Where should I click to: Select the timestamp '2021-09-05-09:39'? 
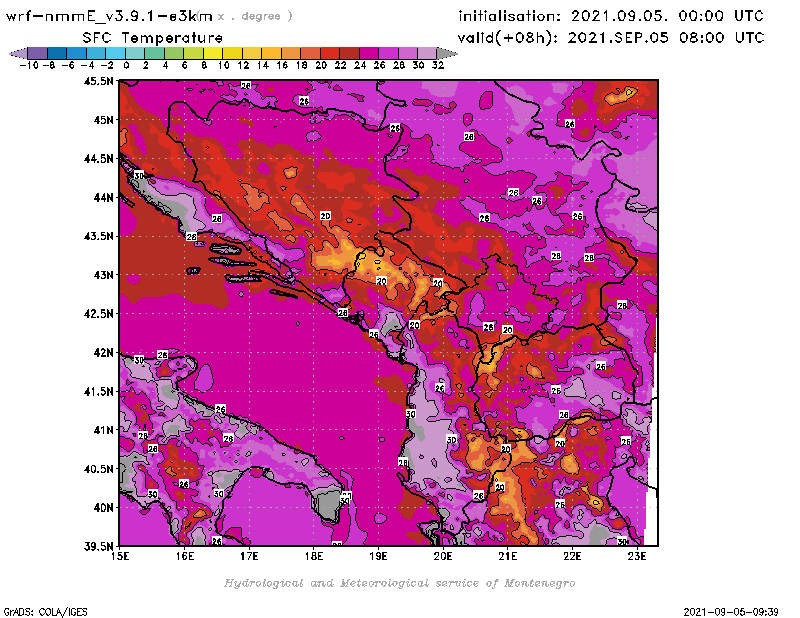pyautogui.click(x=731, y=612)
